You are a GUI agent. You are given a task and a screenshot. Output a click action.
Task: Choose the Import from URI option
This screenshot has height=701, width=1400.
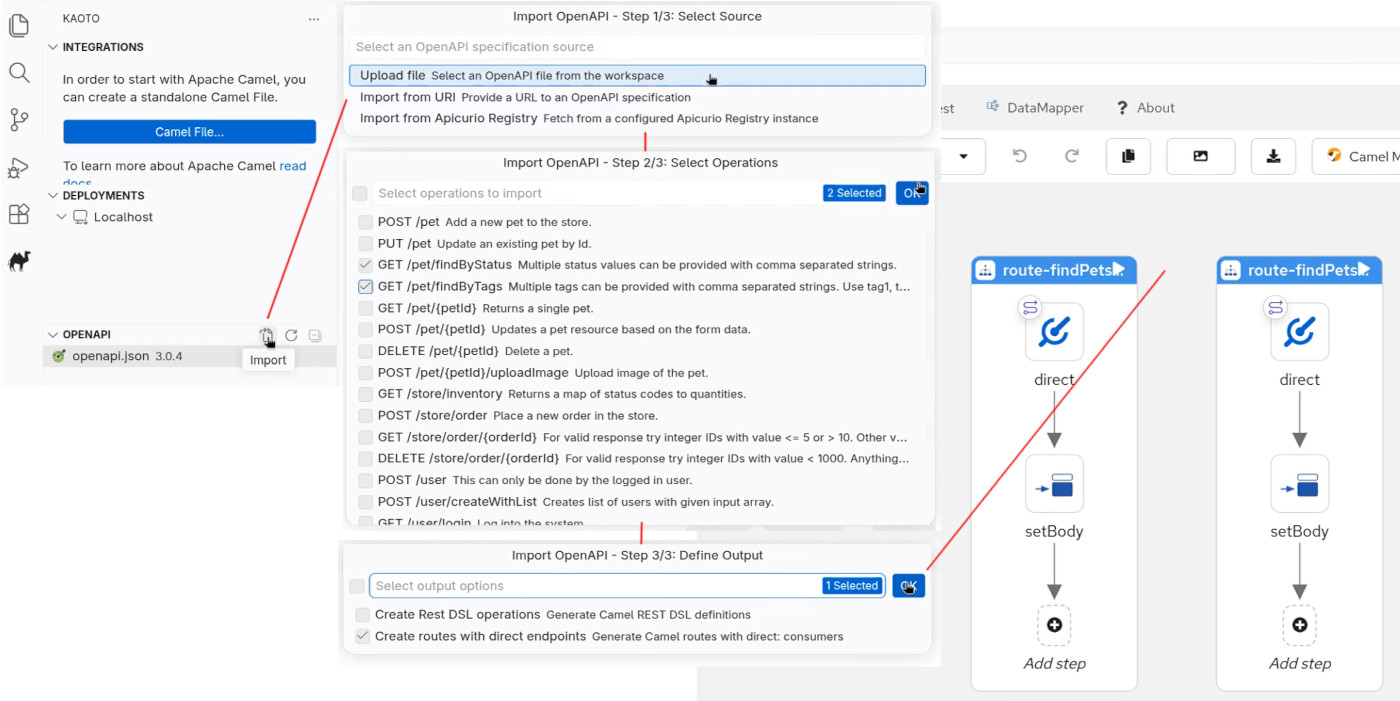(x=637, y=97)
